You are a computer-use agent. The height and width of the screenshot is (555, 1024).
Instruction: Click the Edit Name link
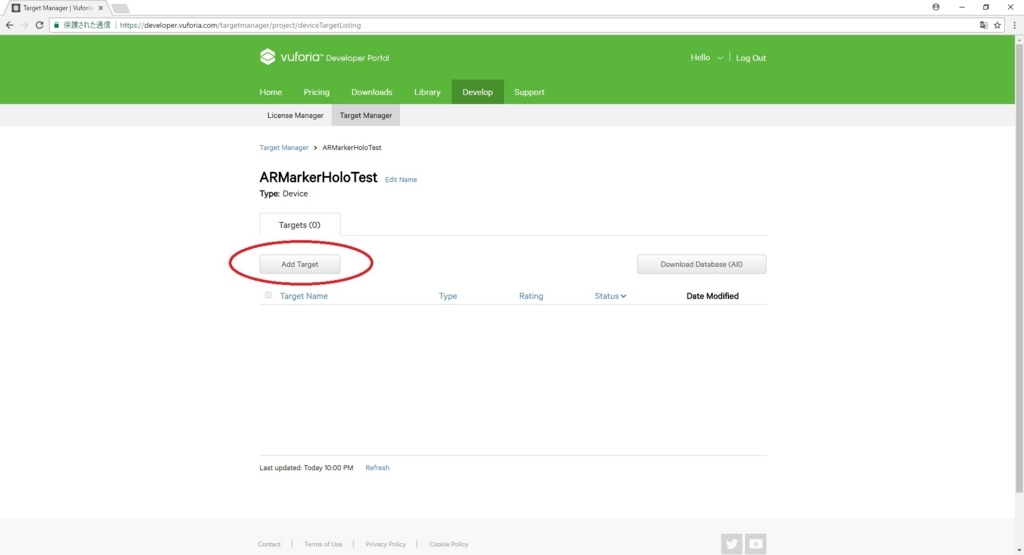point(400,180)
